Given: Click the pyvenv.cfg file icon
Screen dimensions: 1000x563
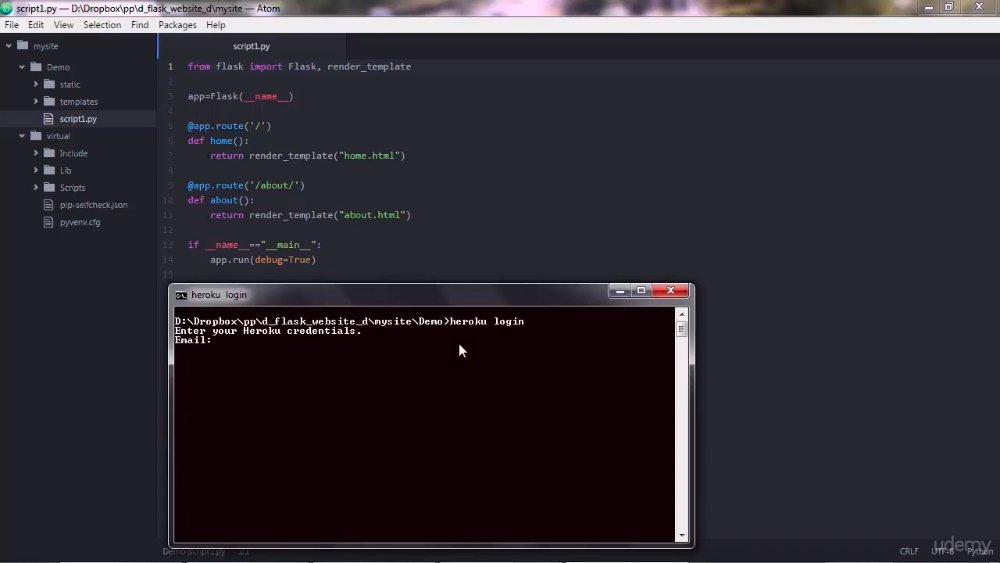Looking at the screenshot, I should 48,222.
